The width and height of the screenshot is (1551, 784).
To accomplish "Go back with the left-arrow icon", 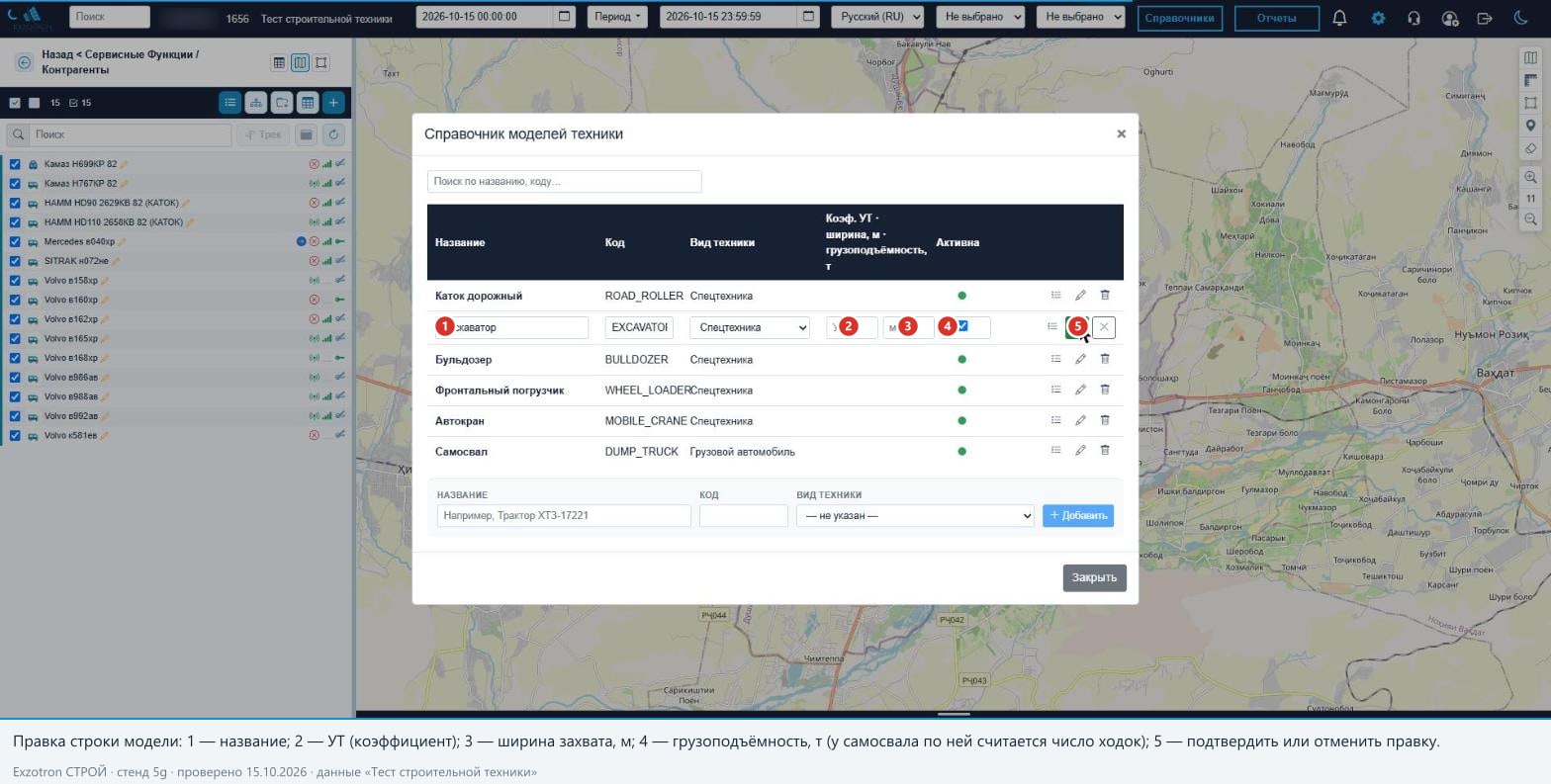I will point(24,62).
